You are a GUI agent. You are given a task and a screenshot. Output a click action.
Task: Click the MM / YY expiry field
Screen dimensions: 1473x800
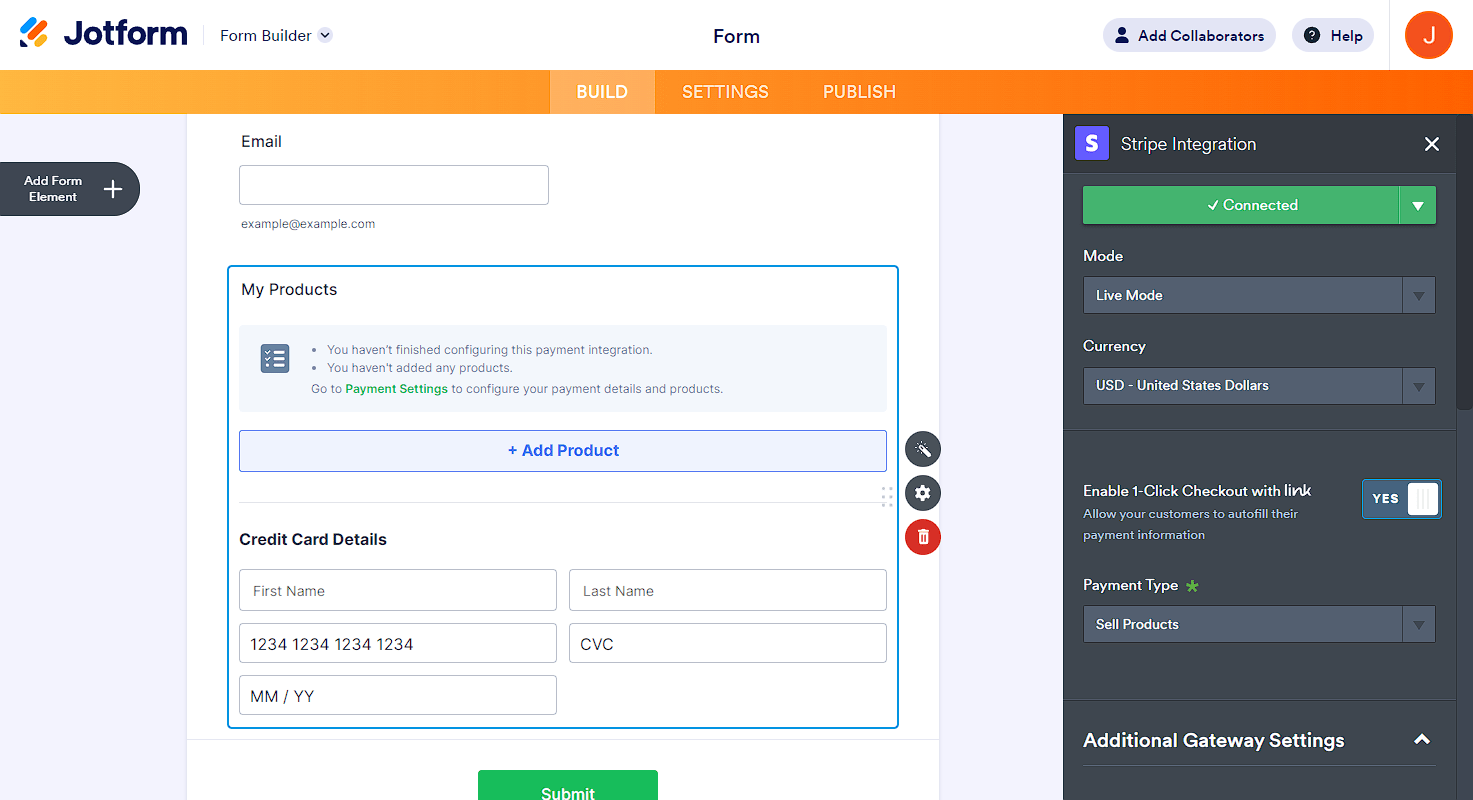(398, 695)
